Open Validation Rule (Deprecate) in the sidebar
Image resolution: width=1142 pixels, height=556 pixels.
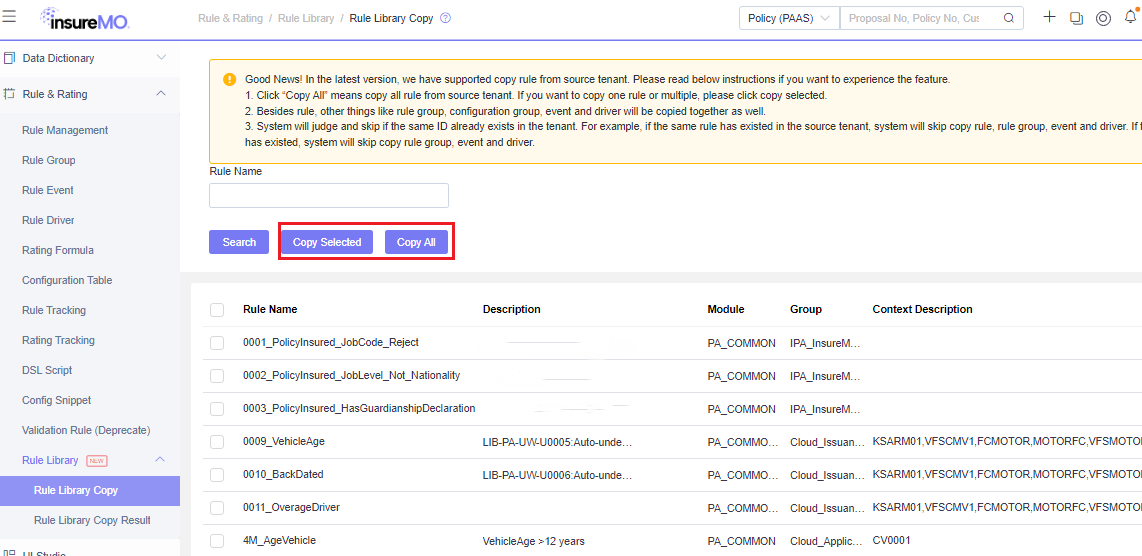(x=86, y=430)
